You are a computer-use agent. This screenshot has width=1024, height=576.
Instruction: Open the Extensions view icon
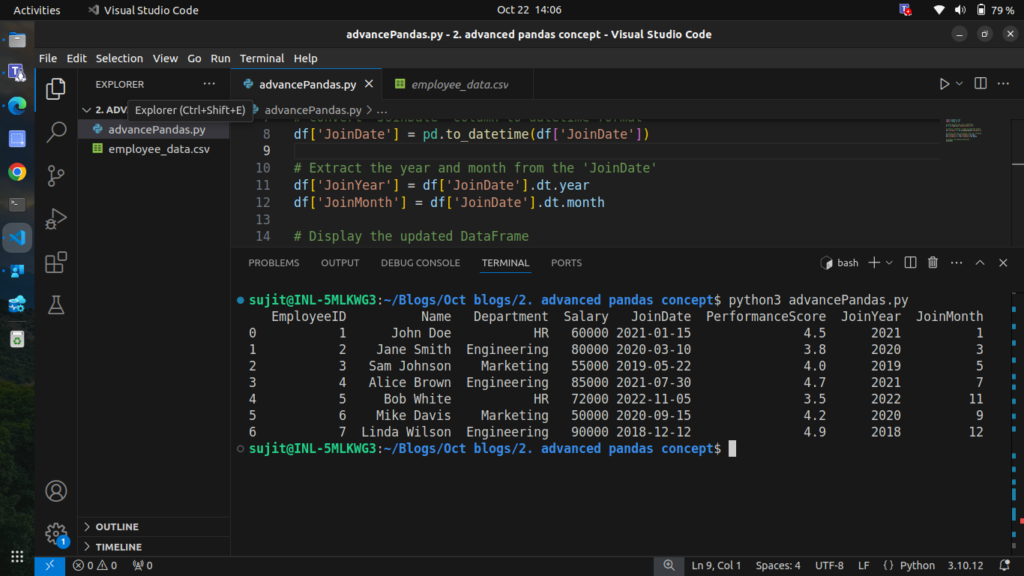pos(56,262)
